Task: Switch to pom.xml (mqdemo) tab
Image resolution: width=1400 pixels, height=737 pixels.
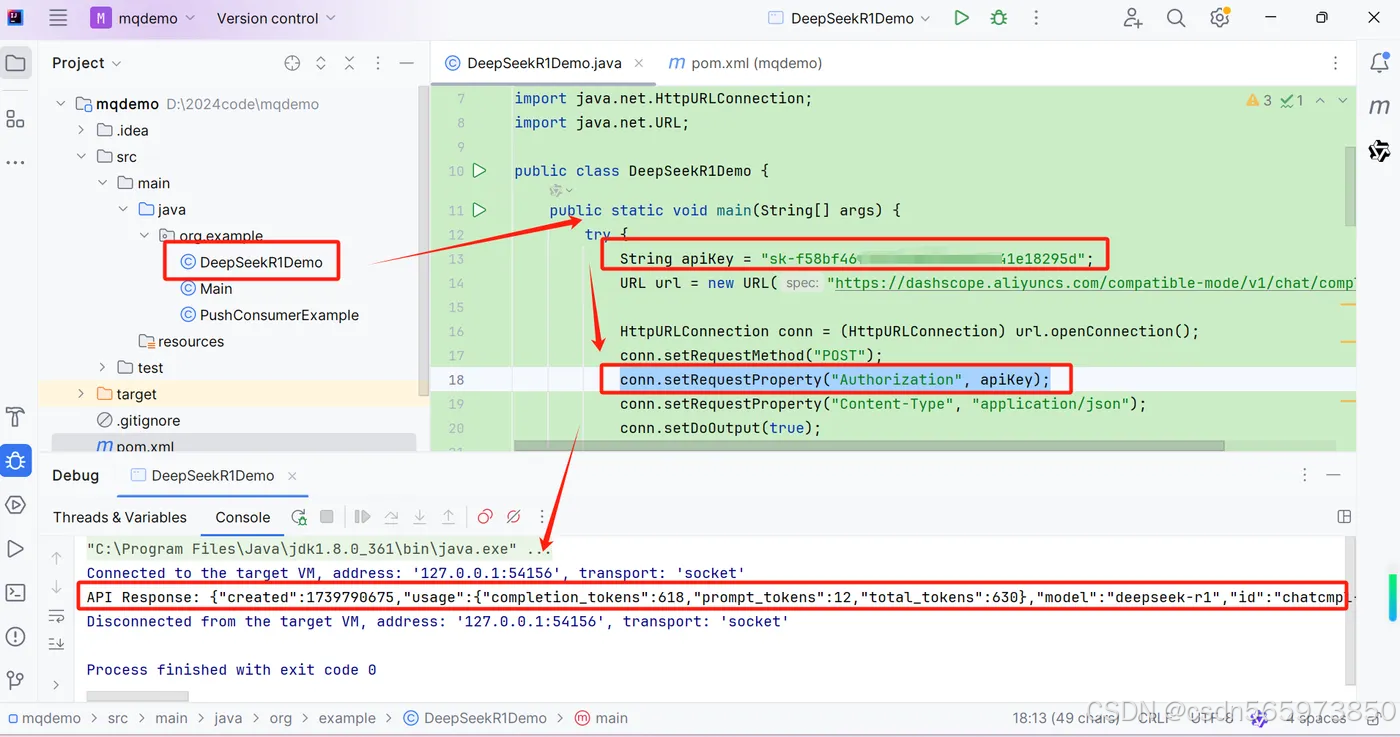Action: coord(746,63)
